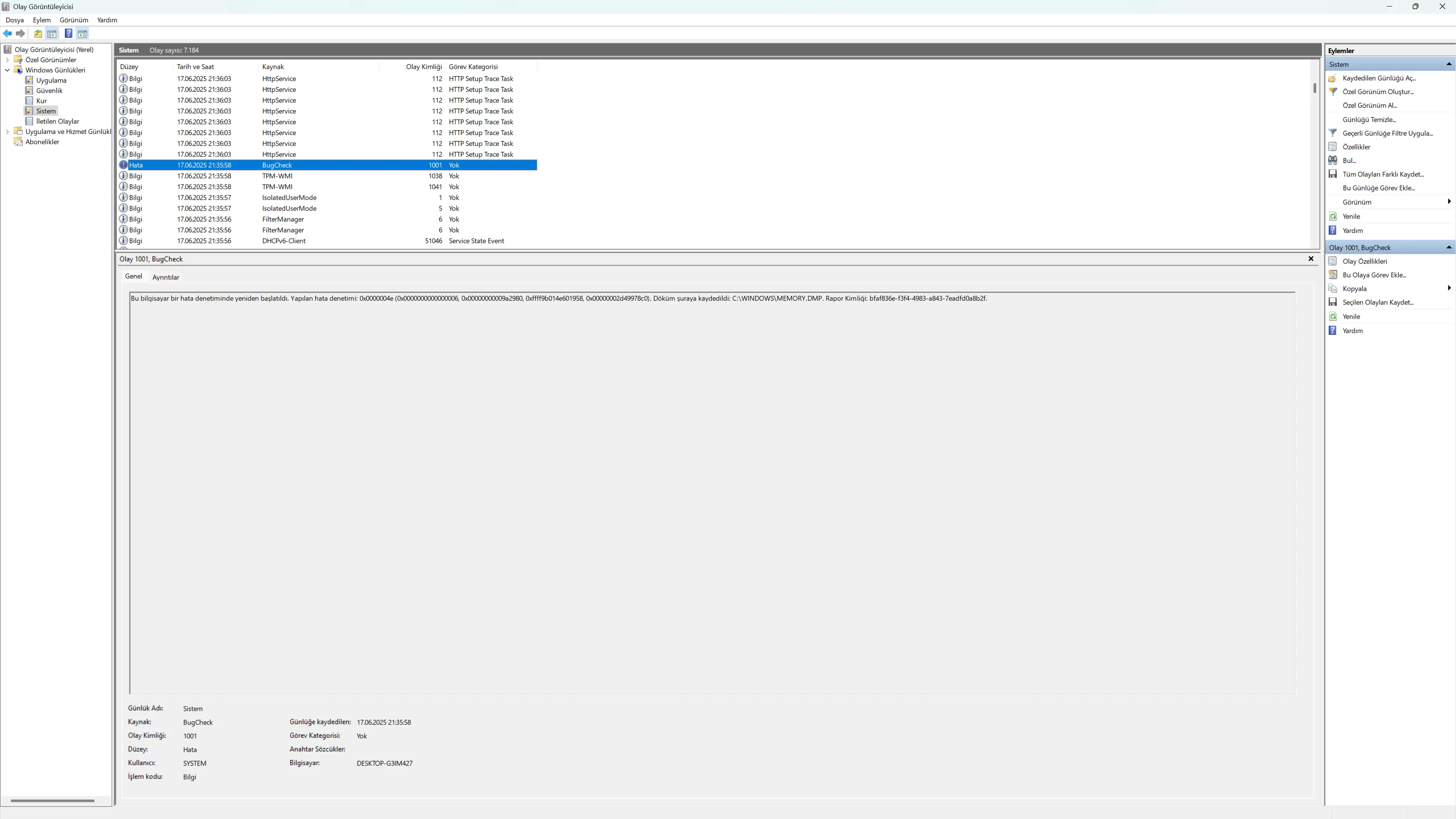1456x819 pixels.
Task: Select Olay Görüntüleyicisi (Yerel) root node
Action: point(54,50)
